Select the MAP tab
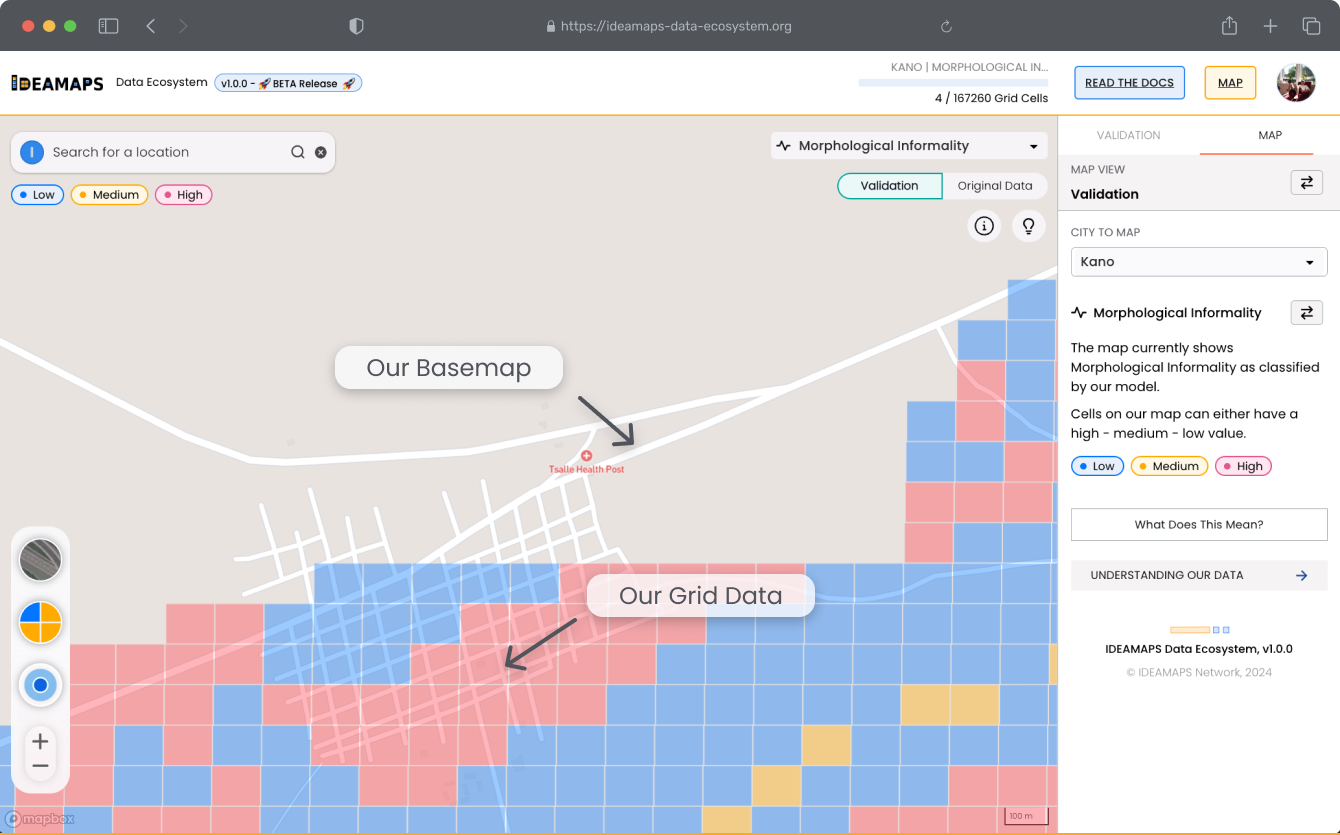This screenshot has height=835, width=1340. click(x=1270, y=135)
